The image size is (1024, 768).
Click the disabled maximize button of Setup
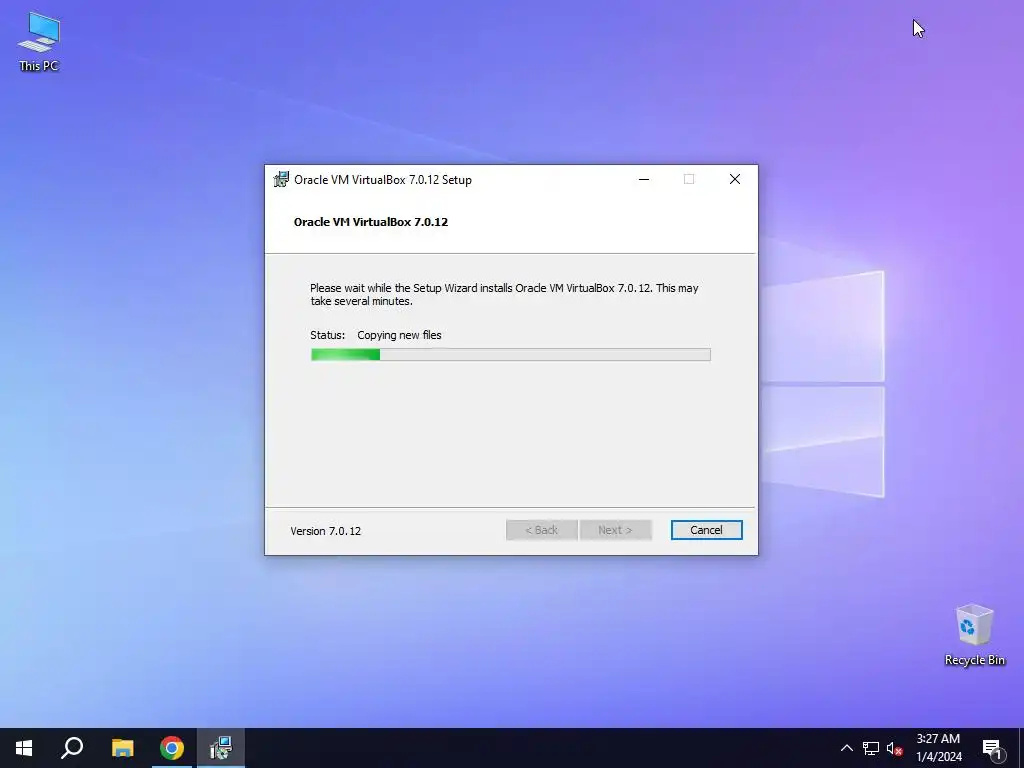[689, 180]
